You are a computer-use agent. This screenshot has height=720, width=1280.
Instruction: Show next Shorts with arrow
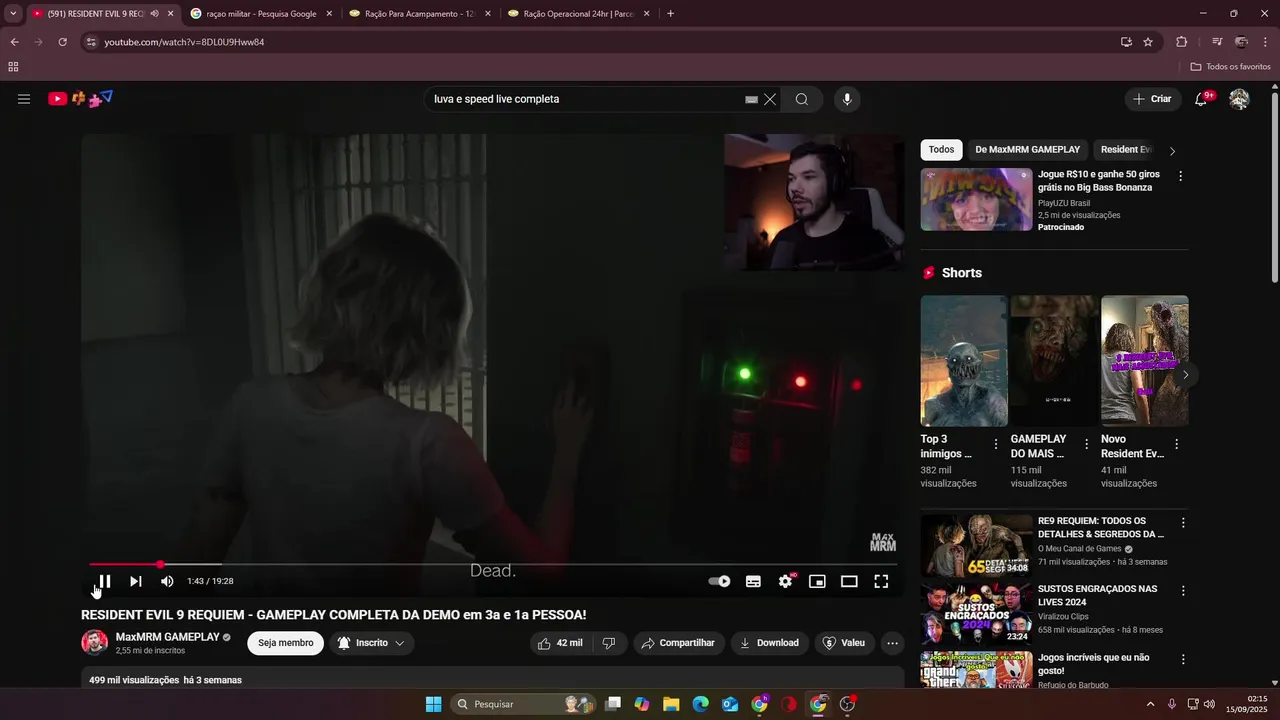tap(1185, 375)
